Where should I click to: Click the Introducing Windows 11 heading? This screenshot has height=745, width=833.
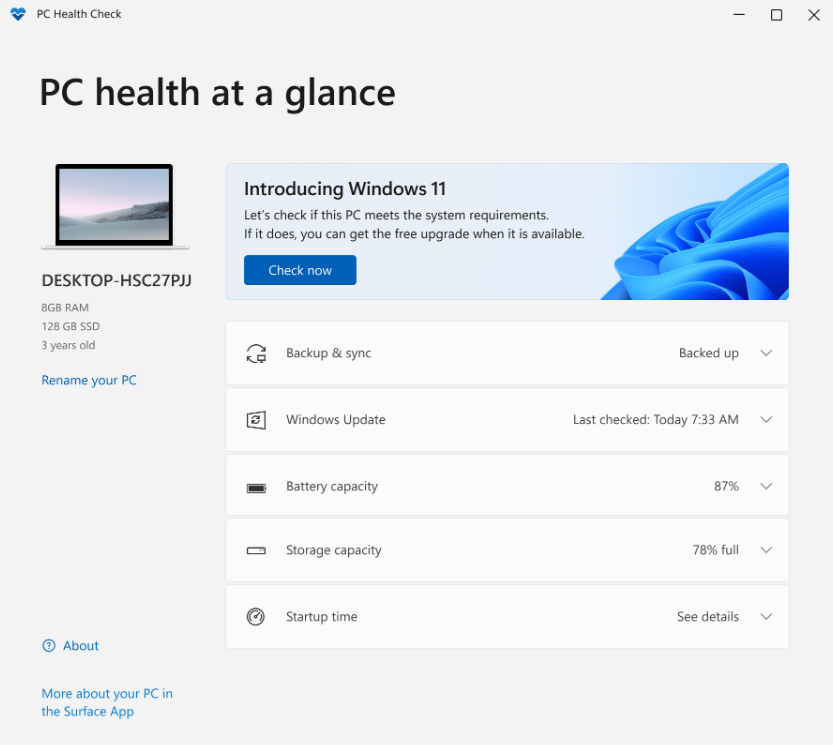tap(345, 189)
